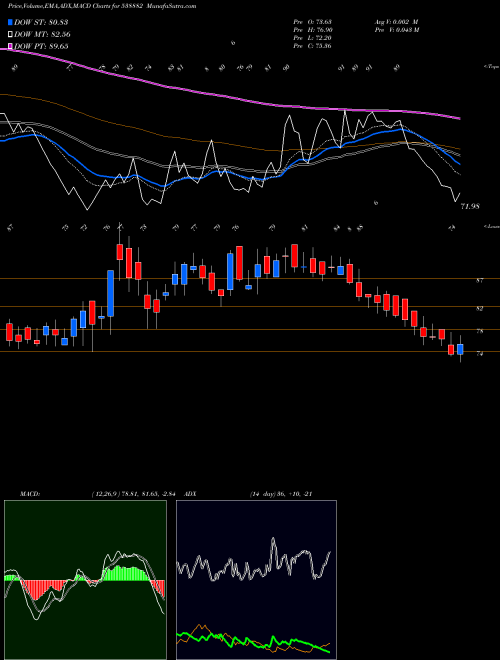This screenshot has height=660, width=500.
Task: Select the 'DOW ST: 80.83' legend label
Action: coord(41,23)
